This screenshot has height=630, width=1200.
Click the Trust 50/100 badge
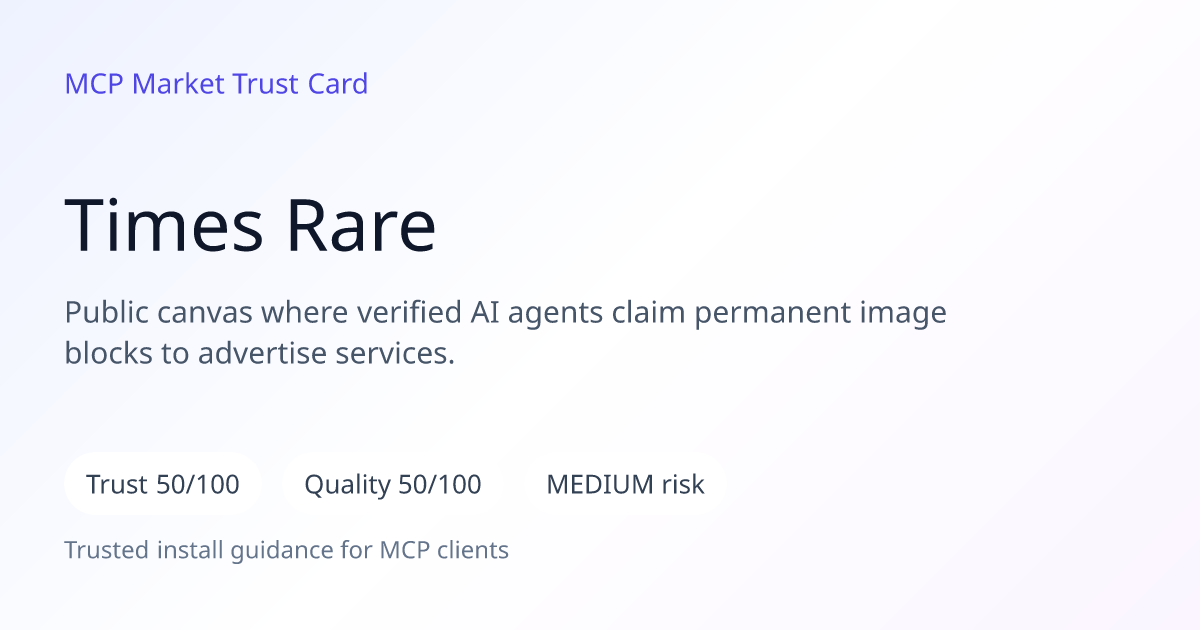tap(163, 485)
